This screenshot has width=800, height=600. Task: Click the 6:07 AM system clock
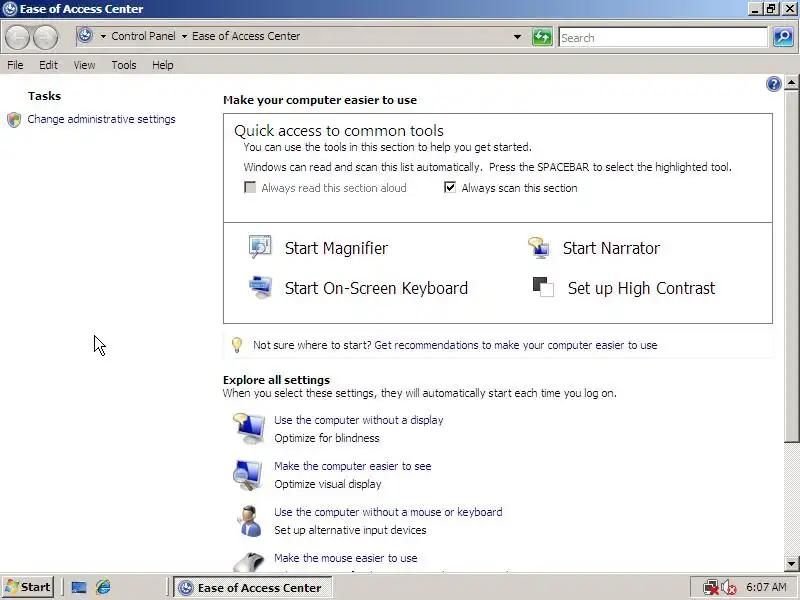pyautogui.click(x=766, y=587)
